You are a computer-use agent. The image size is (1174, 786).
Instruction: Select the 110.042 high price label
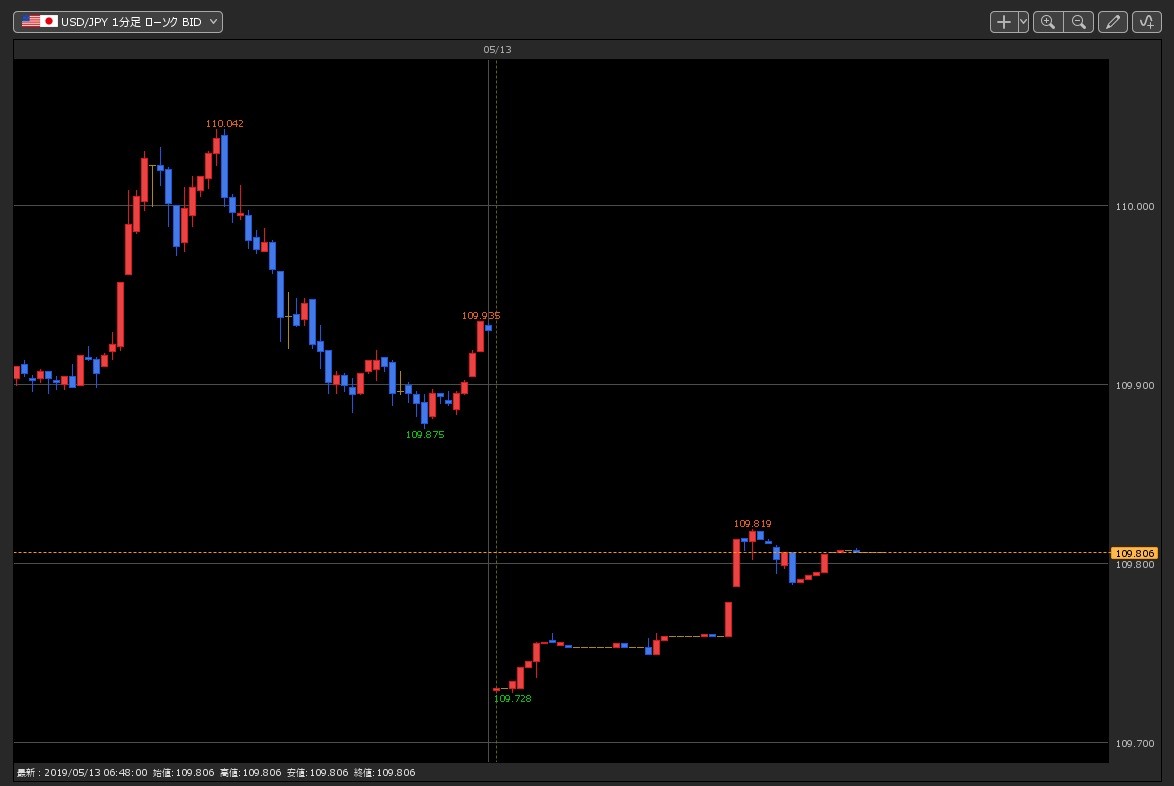pos(225,124)
